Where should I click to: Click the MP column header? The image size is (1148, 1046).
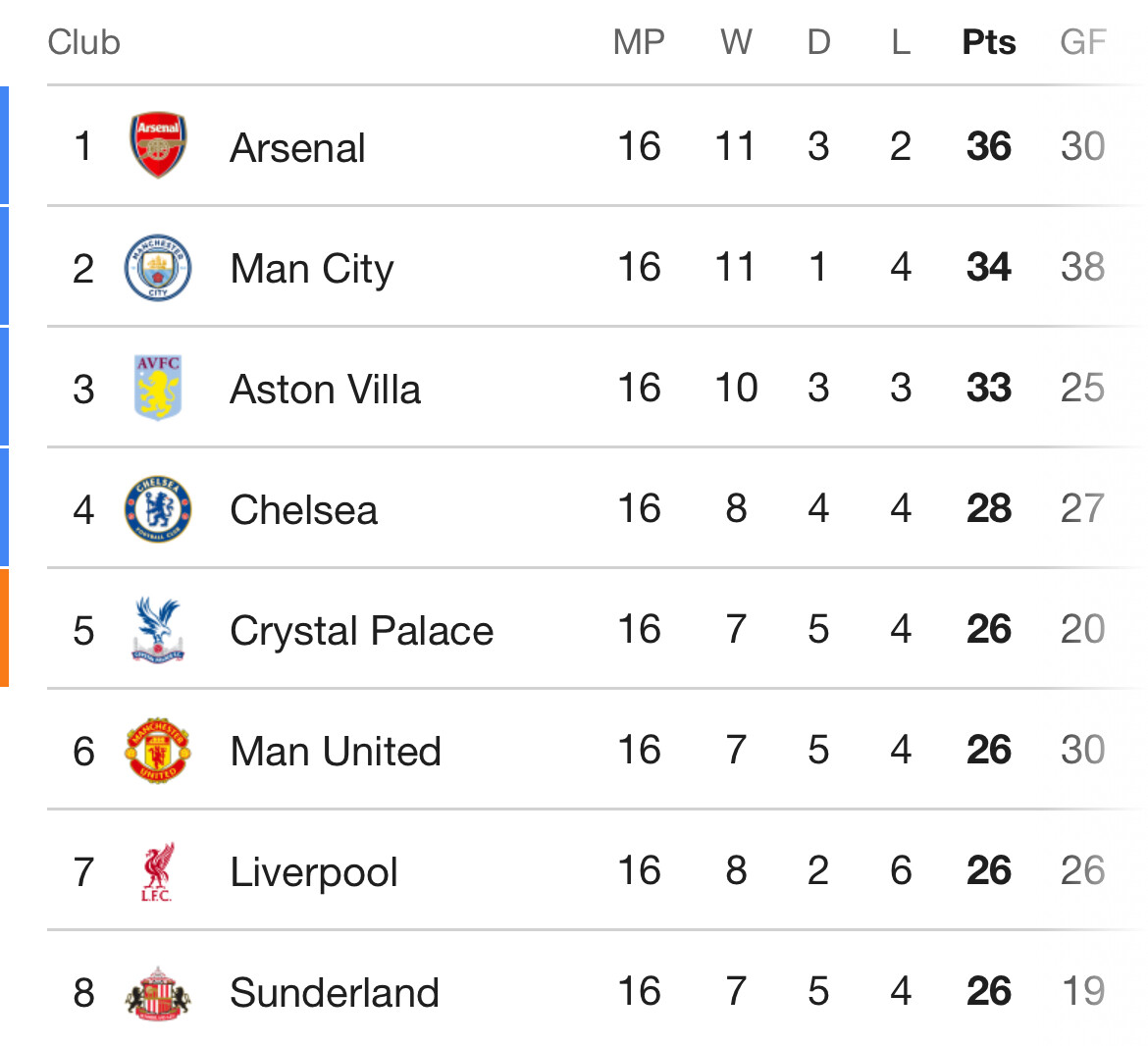[x=639, y=42]
